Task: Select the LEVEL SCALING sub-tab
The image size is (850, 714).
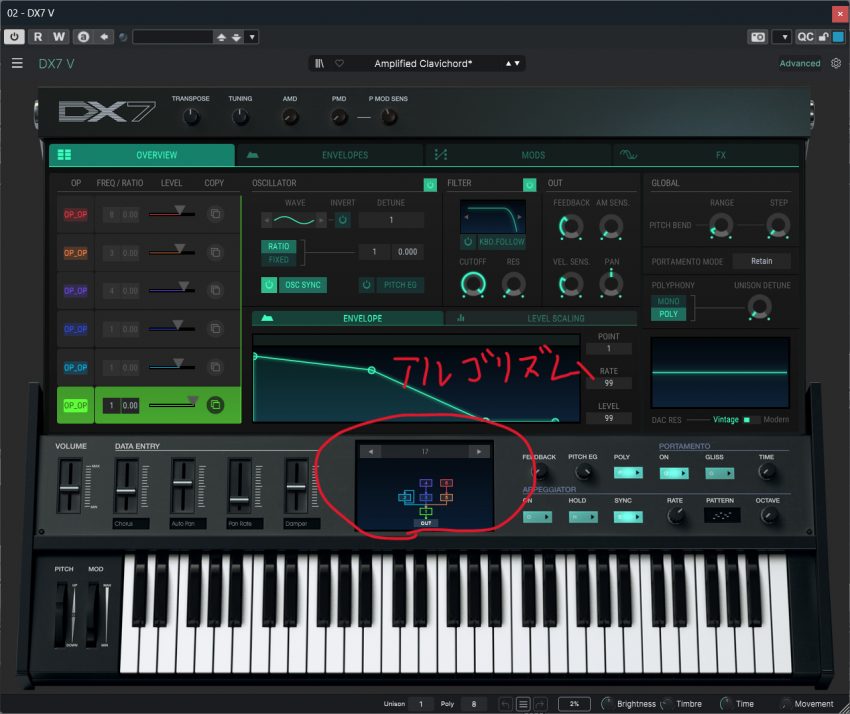Action: 540,318
